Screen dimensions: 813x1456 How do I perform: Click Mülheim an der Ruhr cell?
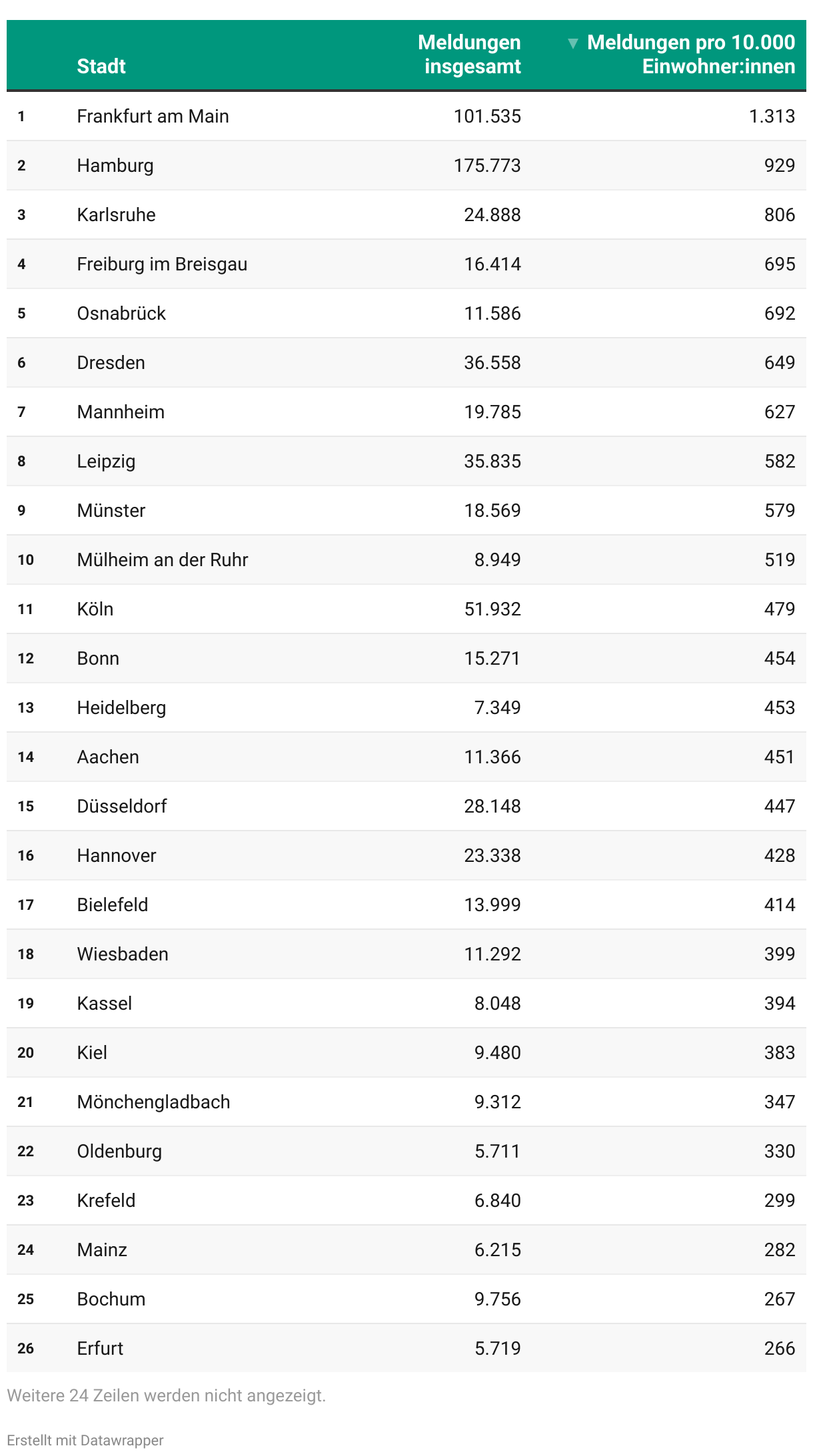(x=162, y=560)
